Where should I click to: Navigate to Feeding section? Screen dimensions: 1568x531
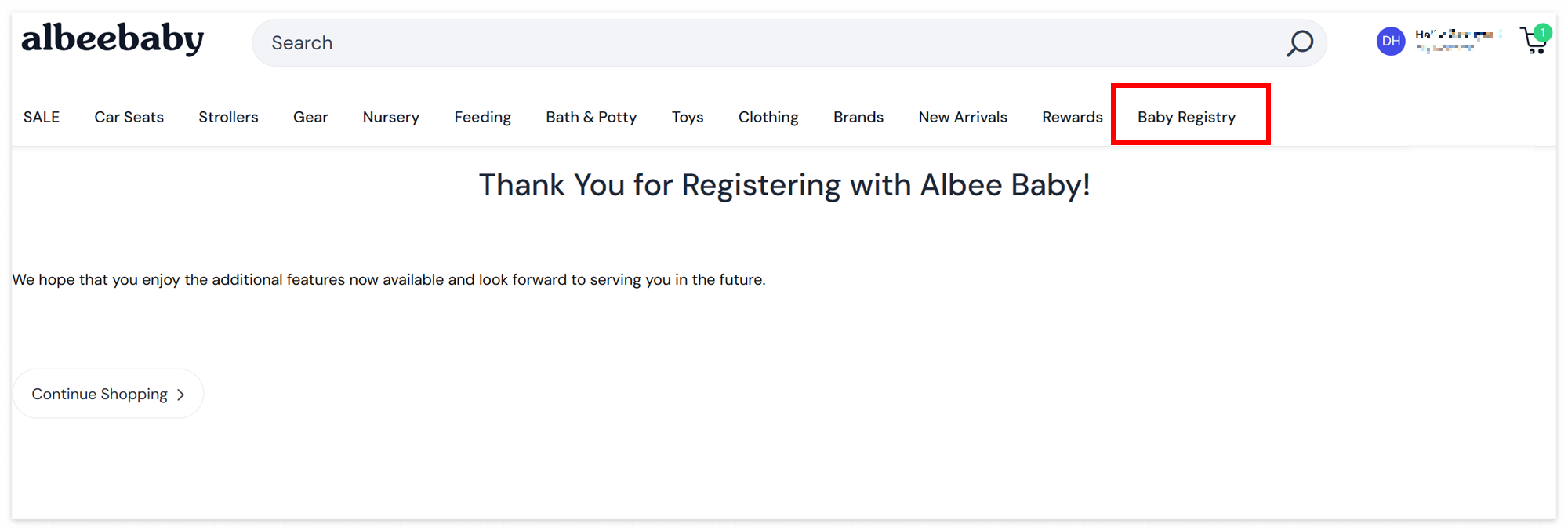point(483,117)
